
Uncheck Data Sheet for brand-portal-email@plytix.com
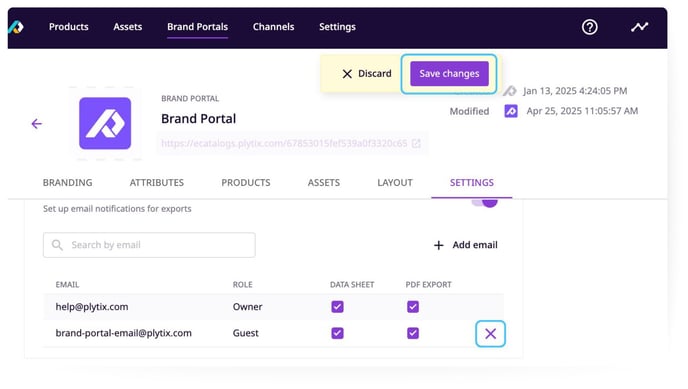pyautogui.click(x=337, y=333)
